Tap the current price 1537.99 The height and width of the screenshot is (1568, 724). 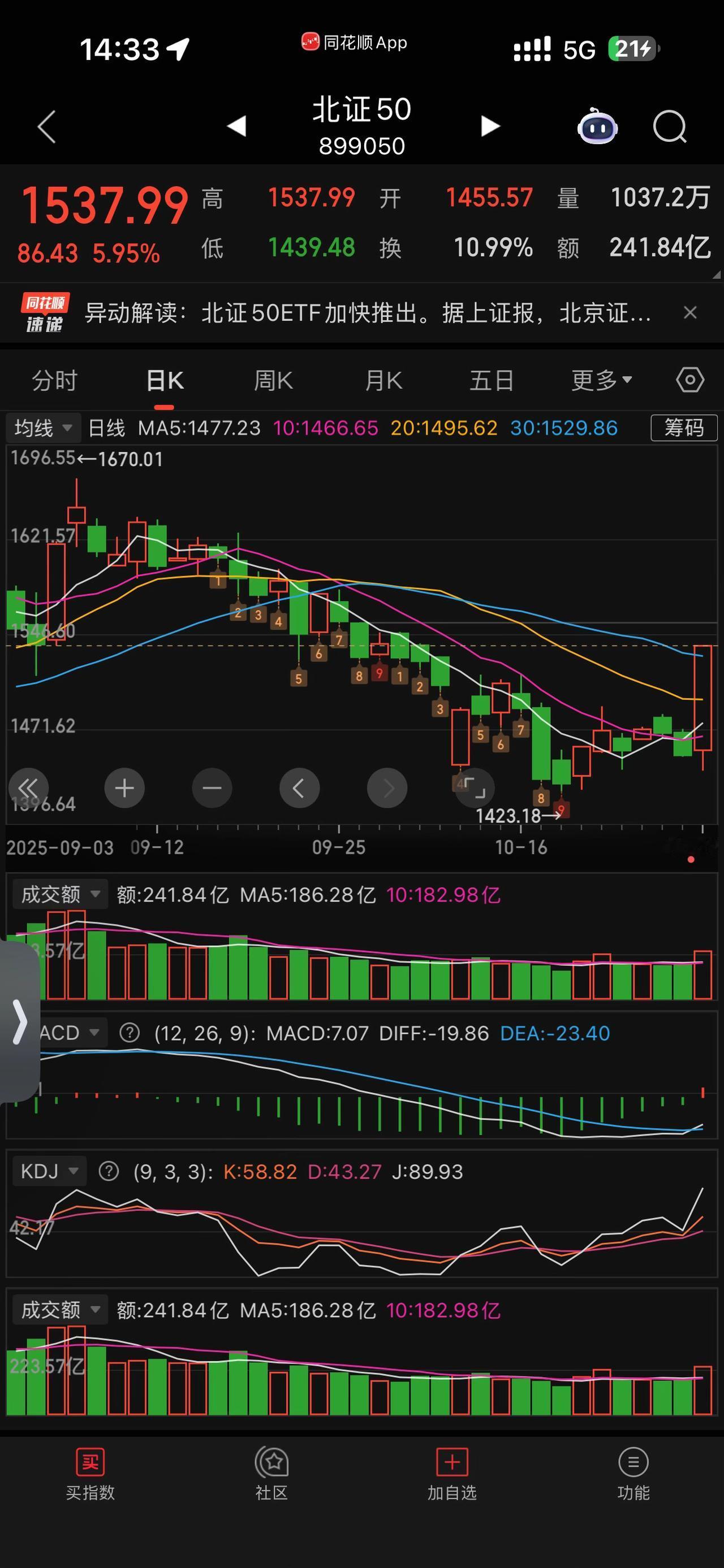click(105, 205)
